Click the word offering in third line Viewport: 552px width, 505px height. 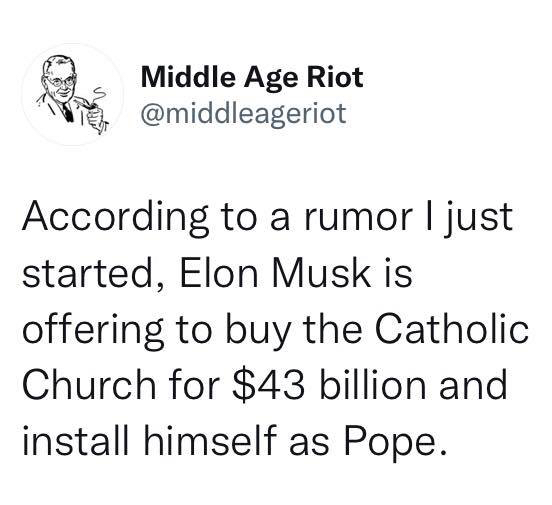tap(93, 329)
